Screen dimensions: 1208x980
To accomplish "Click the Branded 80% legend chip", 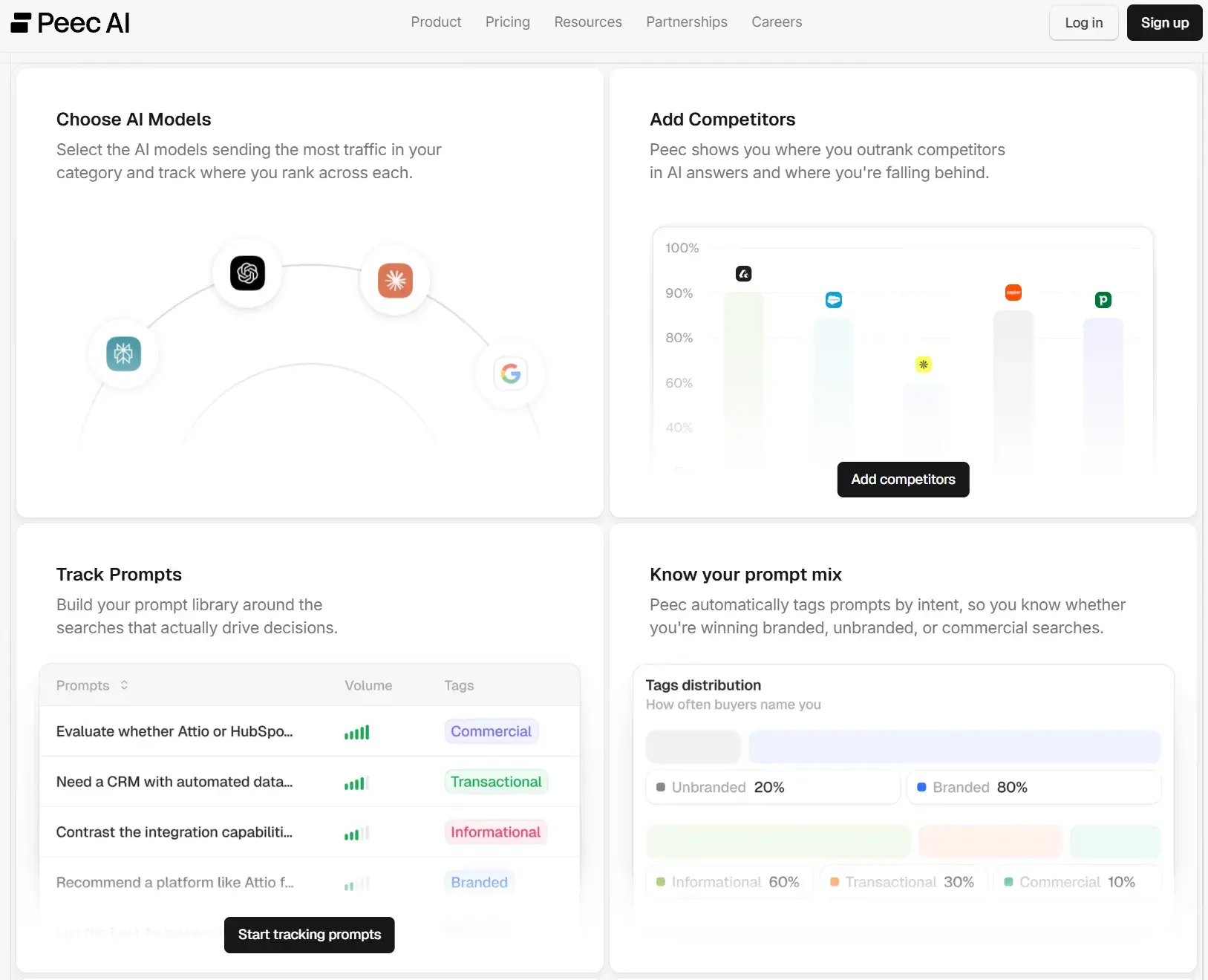I will click(1034, 787).
